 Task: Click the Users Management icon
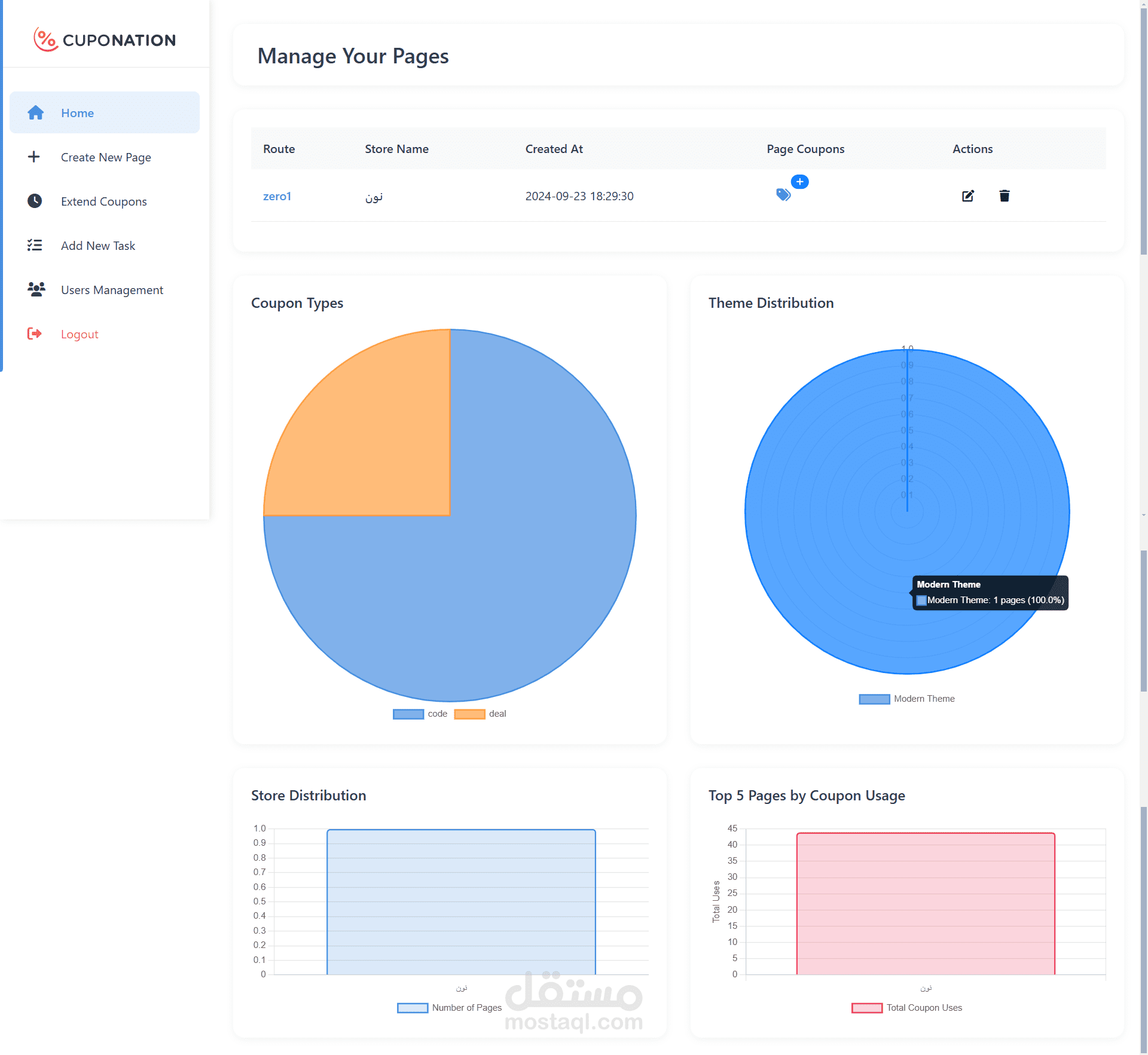tap(35, 290)
